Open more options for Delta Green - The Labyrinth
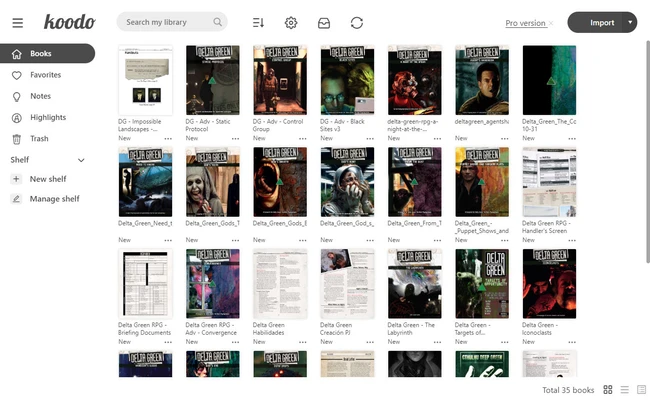Viewport: 650px width, 400px height. point(437,342)
